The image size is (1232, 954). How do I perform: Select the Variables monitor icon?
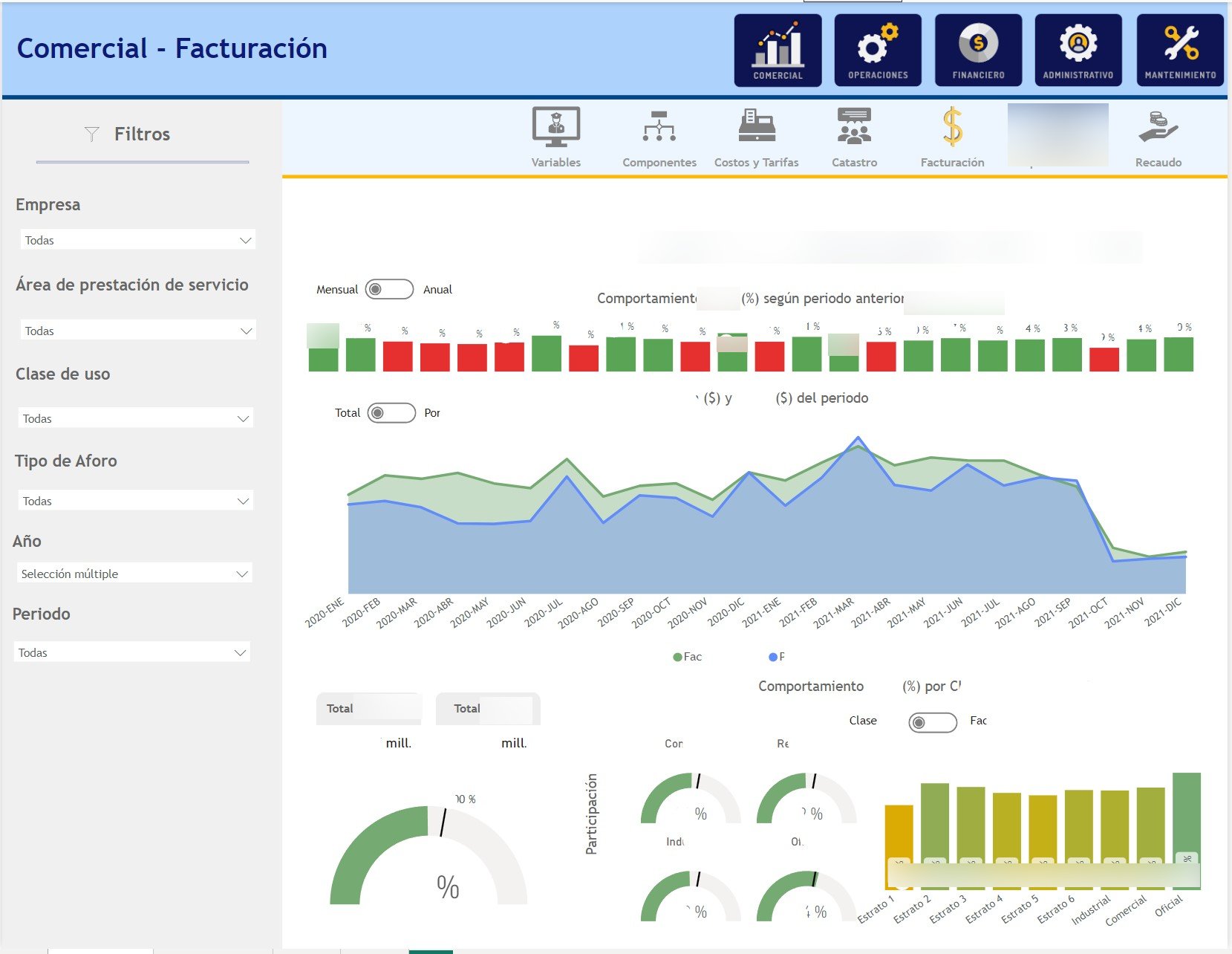tap(555, 128)
